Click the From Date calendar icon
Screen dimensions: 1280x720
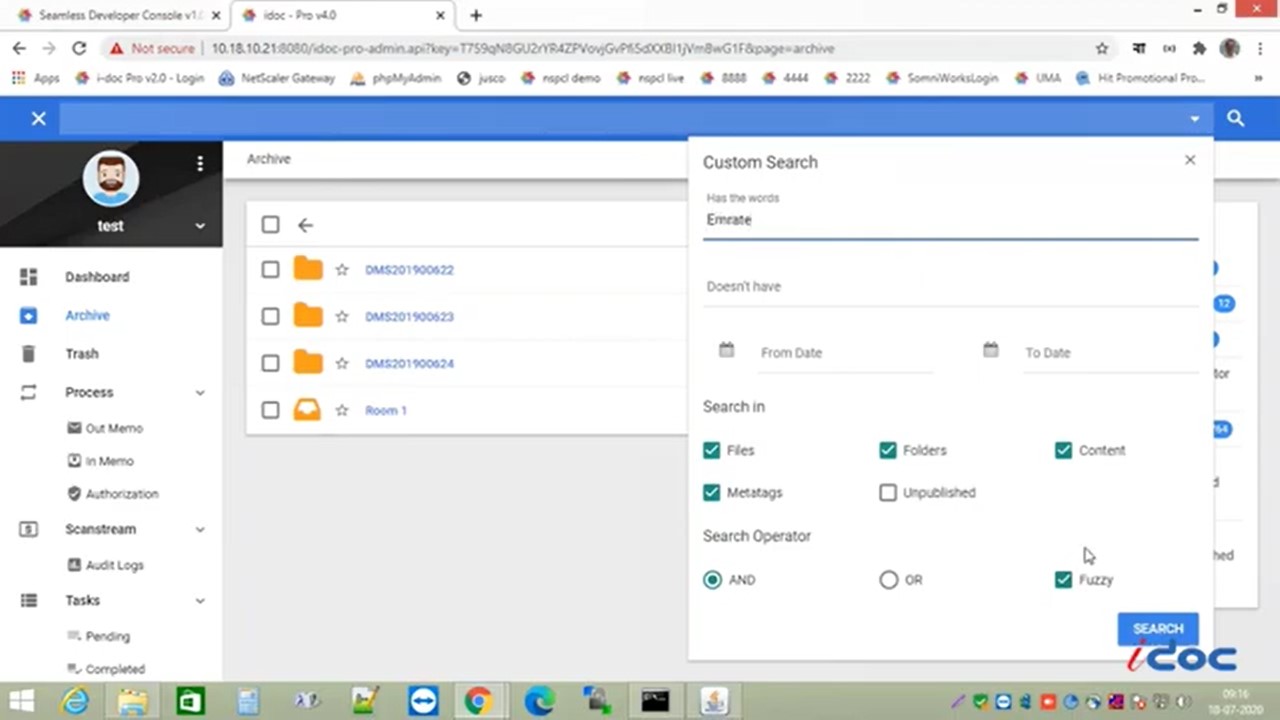pos(726,350)
